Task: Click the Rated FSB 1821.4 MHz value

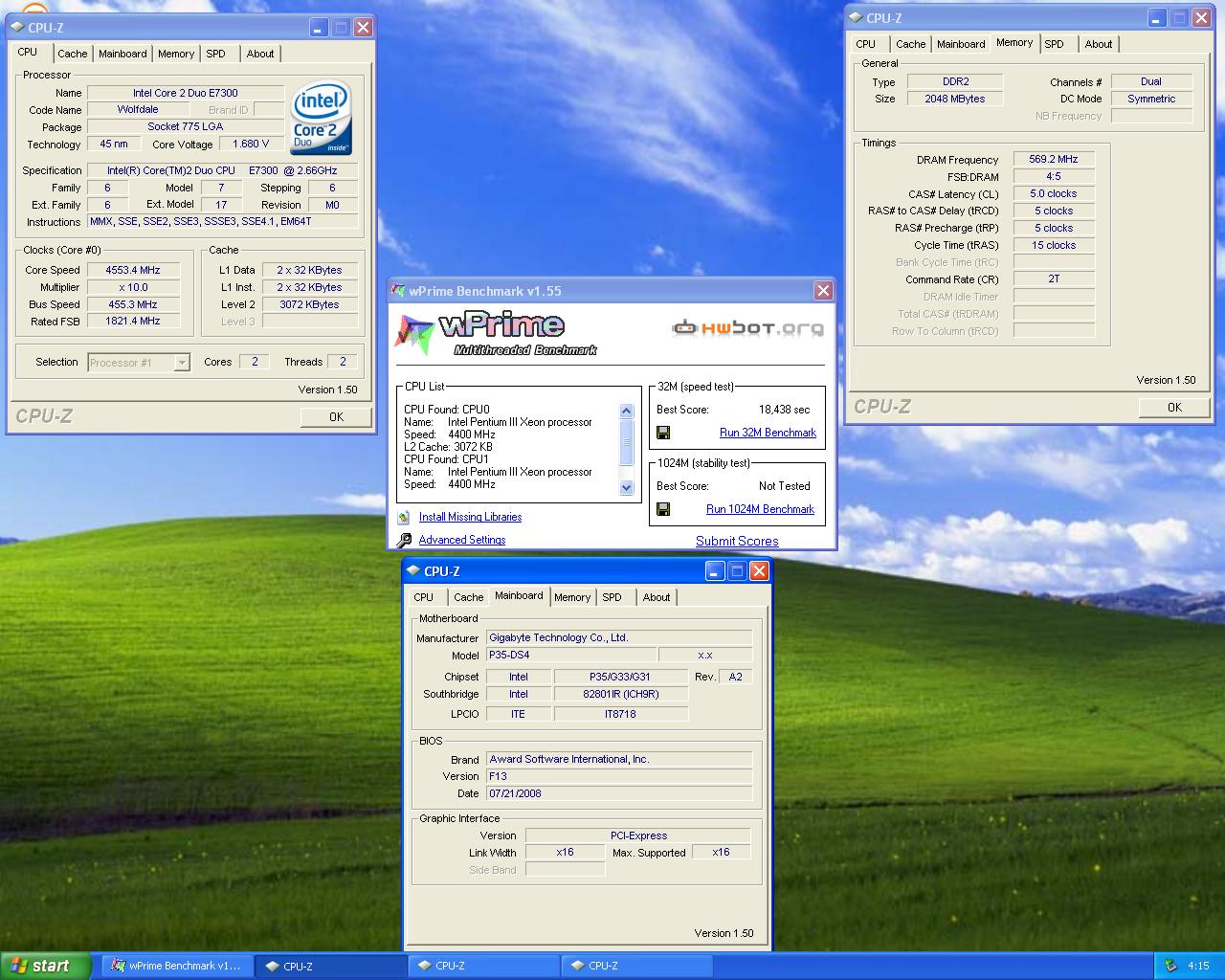Action: pos(133,322)
